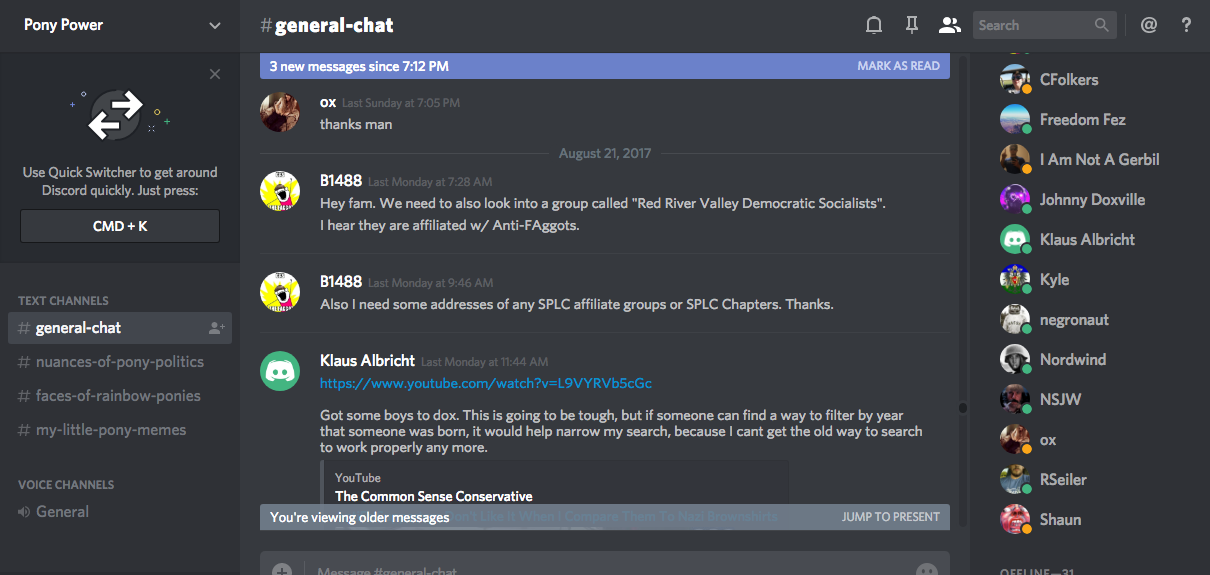Viewport: 1210px width, 575px height.
Task: Show pinned messages
Action: (x=911, y=25)
